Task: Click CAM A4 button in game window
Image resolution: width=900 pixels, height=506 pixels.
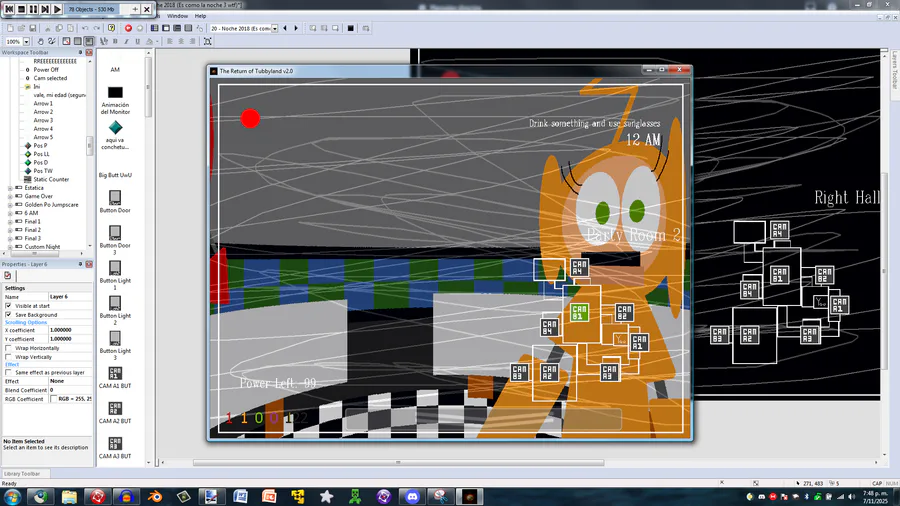Action: [x=579, y=267]
